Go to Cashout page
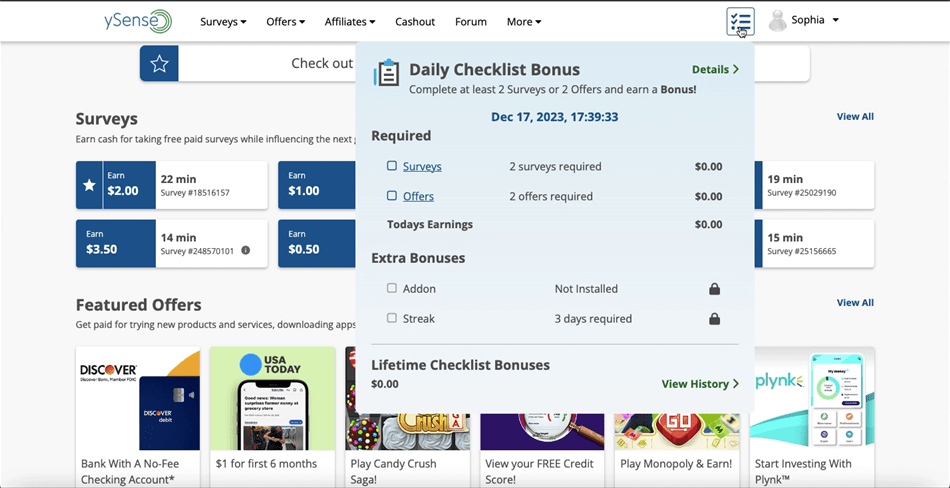 click(415, 22)
